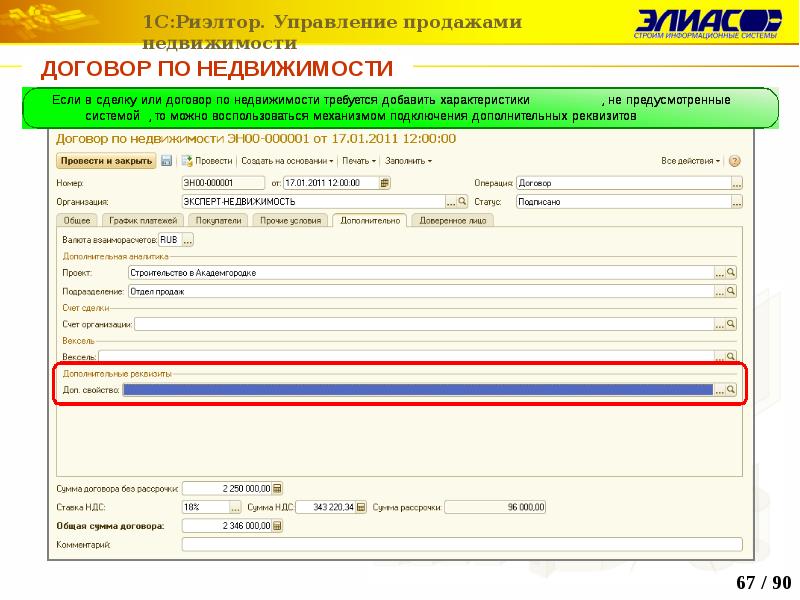The image size is (800, 600).
Task: Expand the Создать на основании dropdown
Action: click(288, 160)
